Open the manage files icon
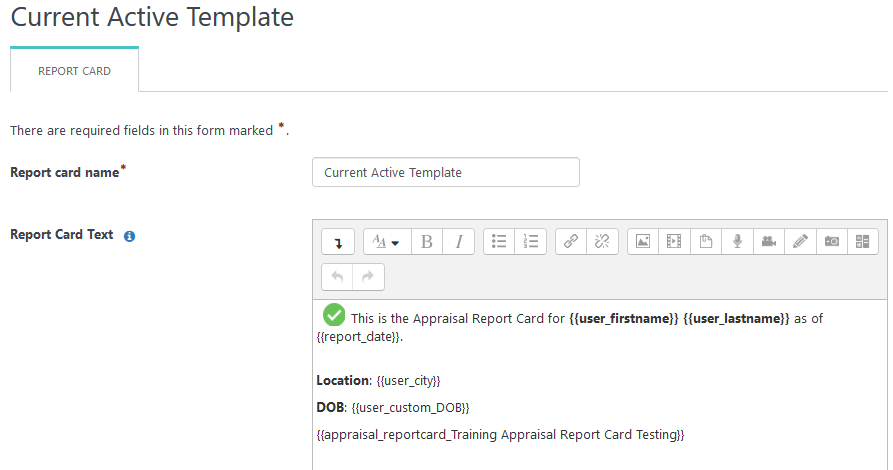Image resolution: width=893 pixels, height=470 pixels. pos(706,242)
